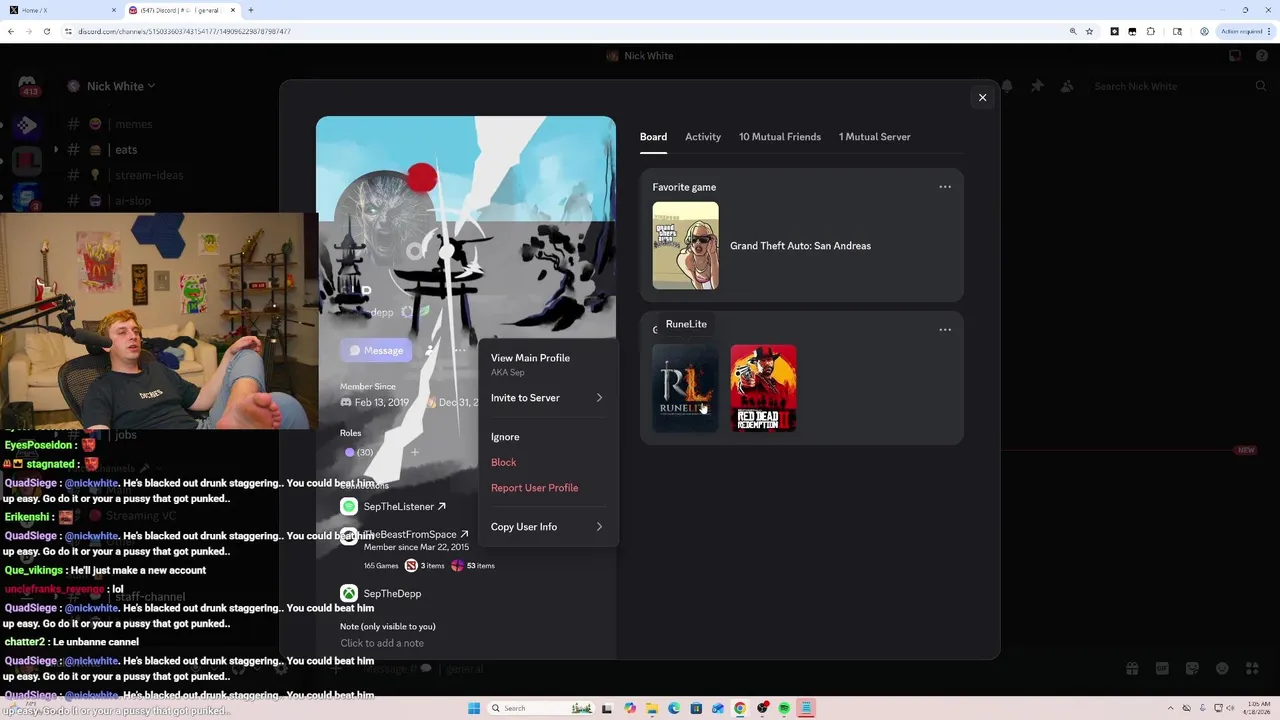Bookmark this page with star icon
The height and width of the screenshot is (720, 1280).
click(1090, 31)
